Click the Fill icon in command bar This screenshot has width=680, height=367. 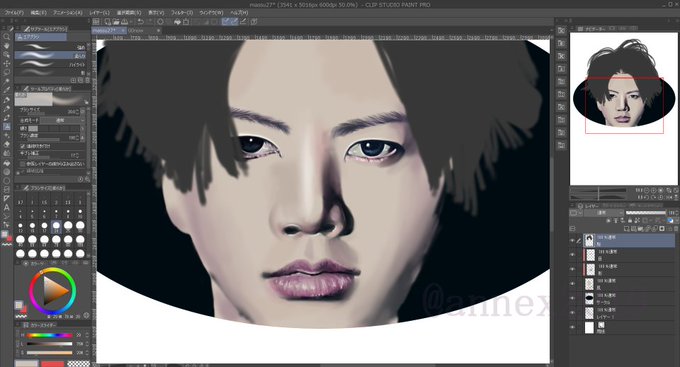point(177,21)
